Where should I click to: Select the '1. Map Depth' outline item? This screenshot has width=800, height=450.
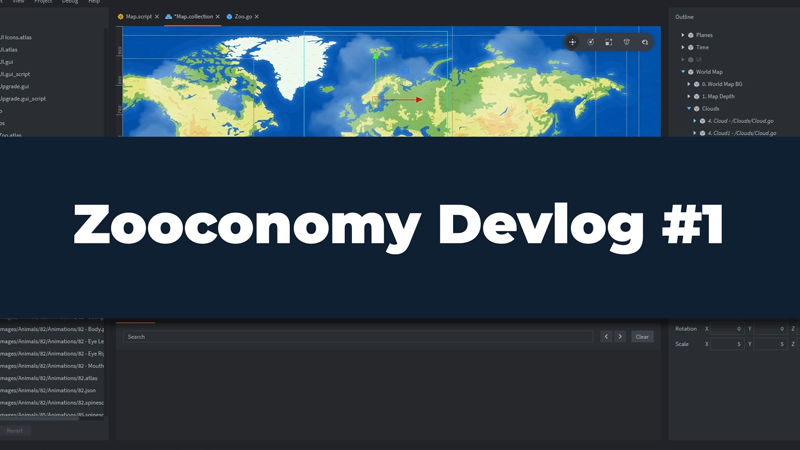[718, 96]
